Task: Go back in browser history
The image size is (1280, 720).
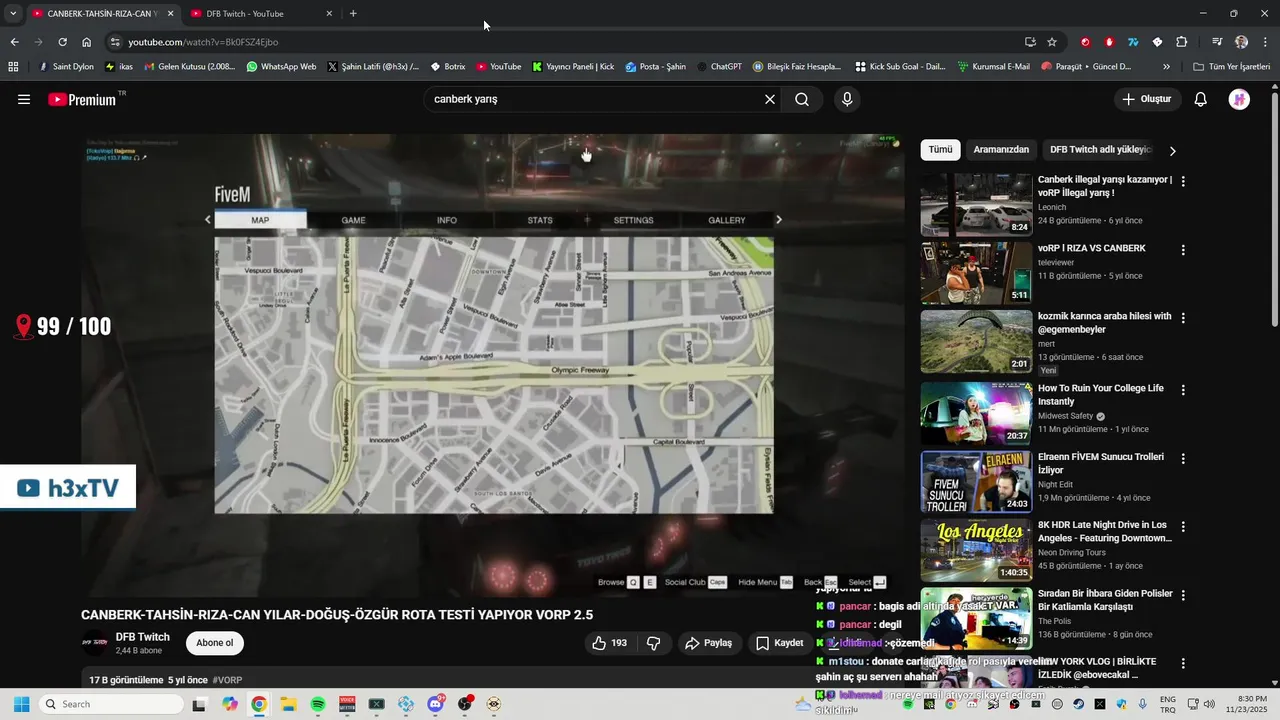Action: pos(14,42)
